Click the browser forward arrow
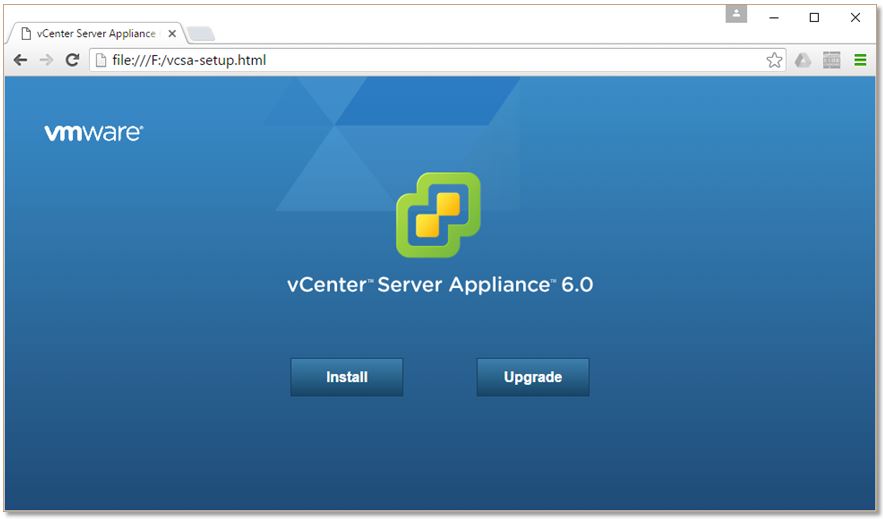883x519 pixels. coord(46,60)
